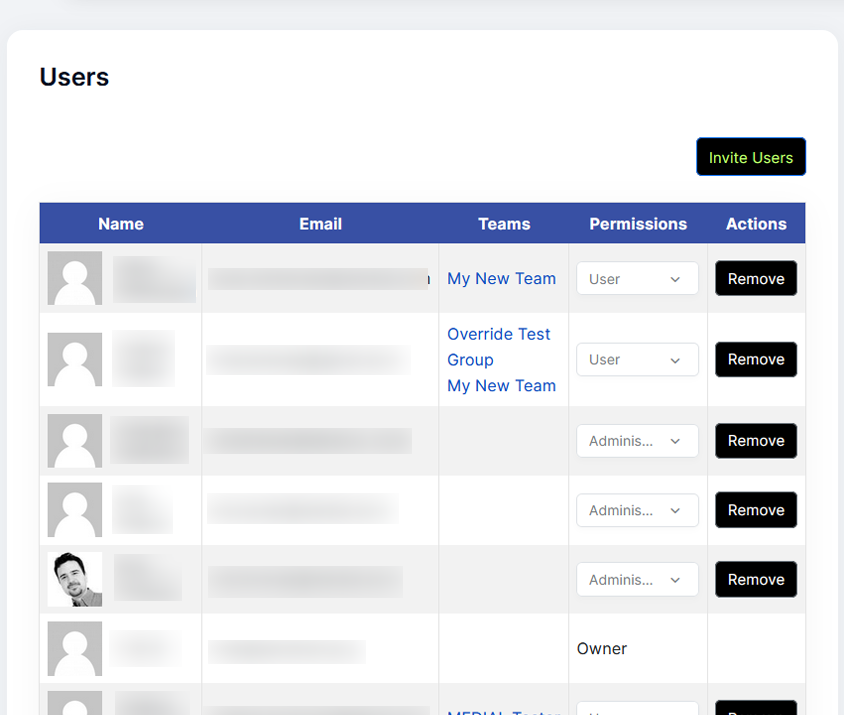Click the Email column header

pyautogui.click(x=320, y=224)
